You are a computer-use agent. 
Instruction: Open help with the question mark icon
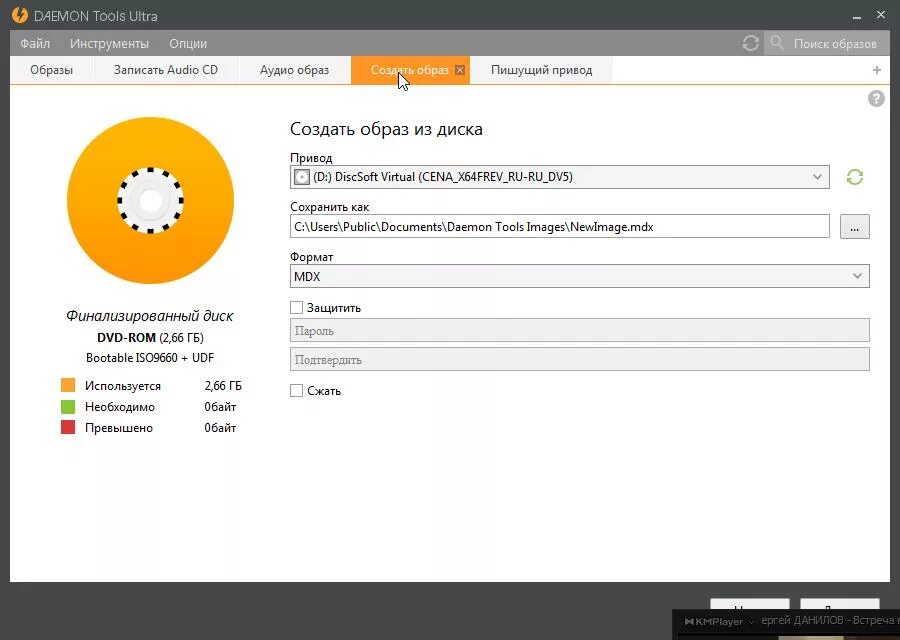[876, 99]
